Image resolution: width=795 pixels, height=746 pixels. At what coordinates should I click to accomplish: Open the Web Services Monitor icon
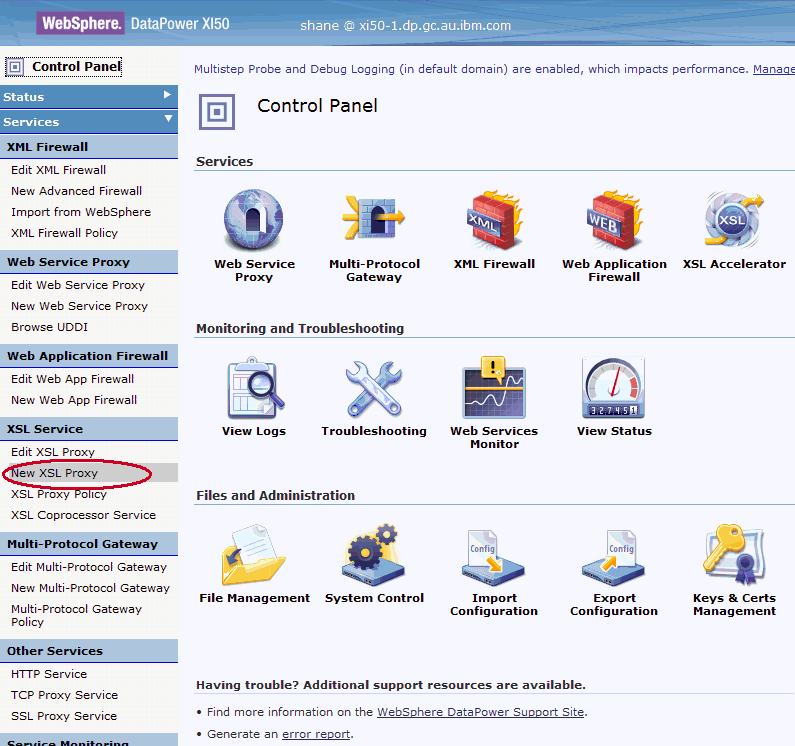(x=494, y=387)
